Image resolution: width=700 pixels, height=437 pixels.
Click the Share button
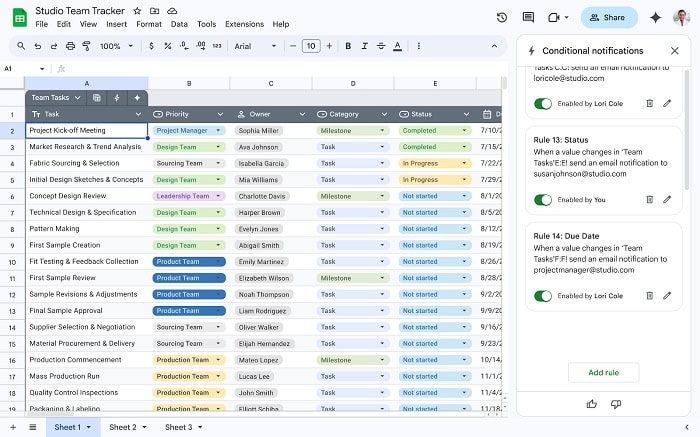click(609, 17)
